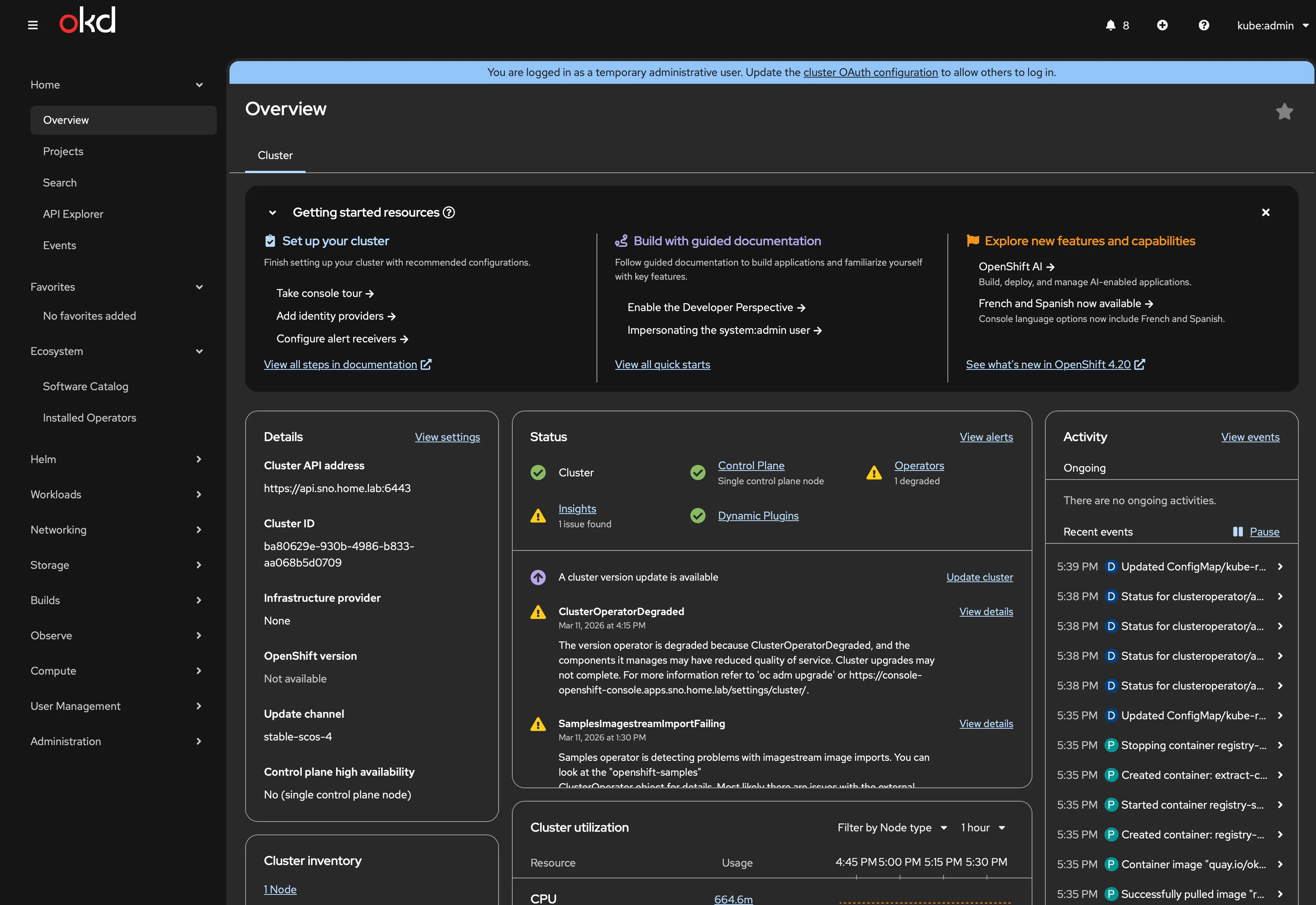The width and height of the screenshot is (1316, 905).
Task: Click the P badge on Stopping container event
Action: click(x=1111, y=745)
